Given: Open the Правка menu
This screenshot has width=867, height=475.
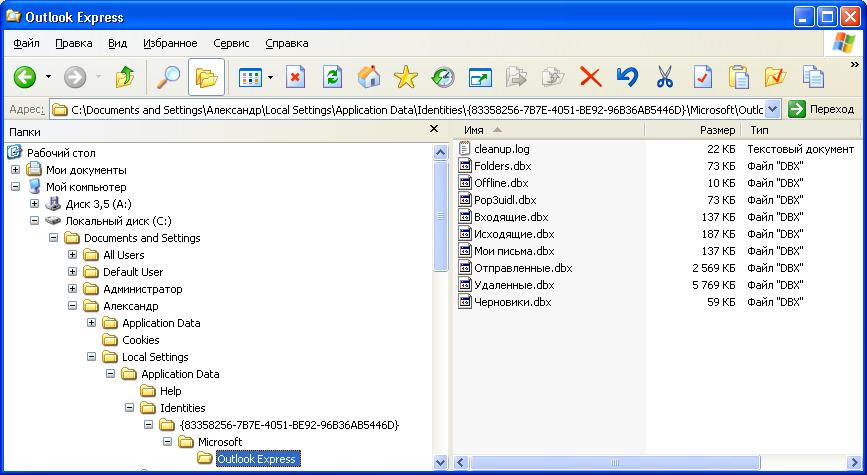Looking at the screenshot, I should coord(74,43).
